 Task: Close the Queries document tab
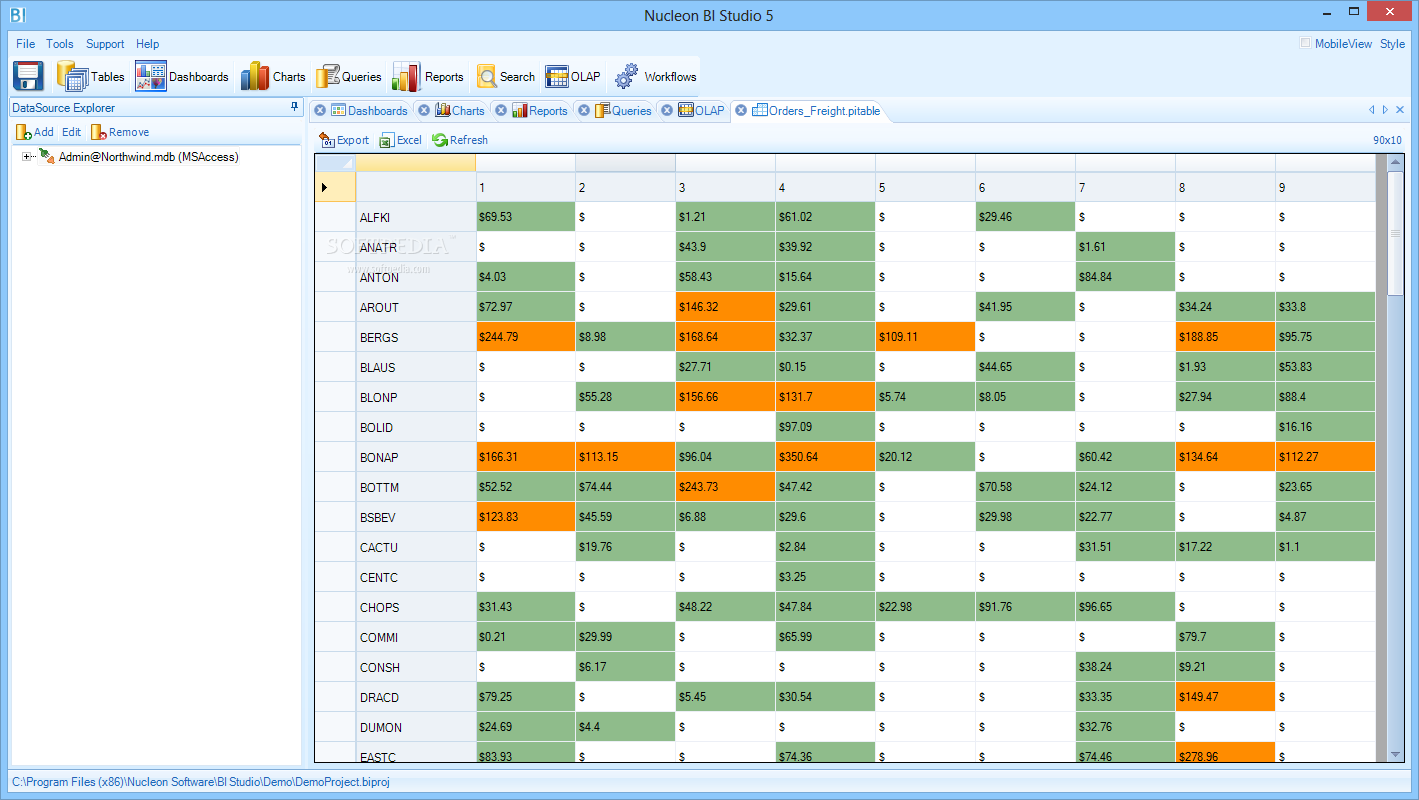click(584, 110)
